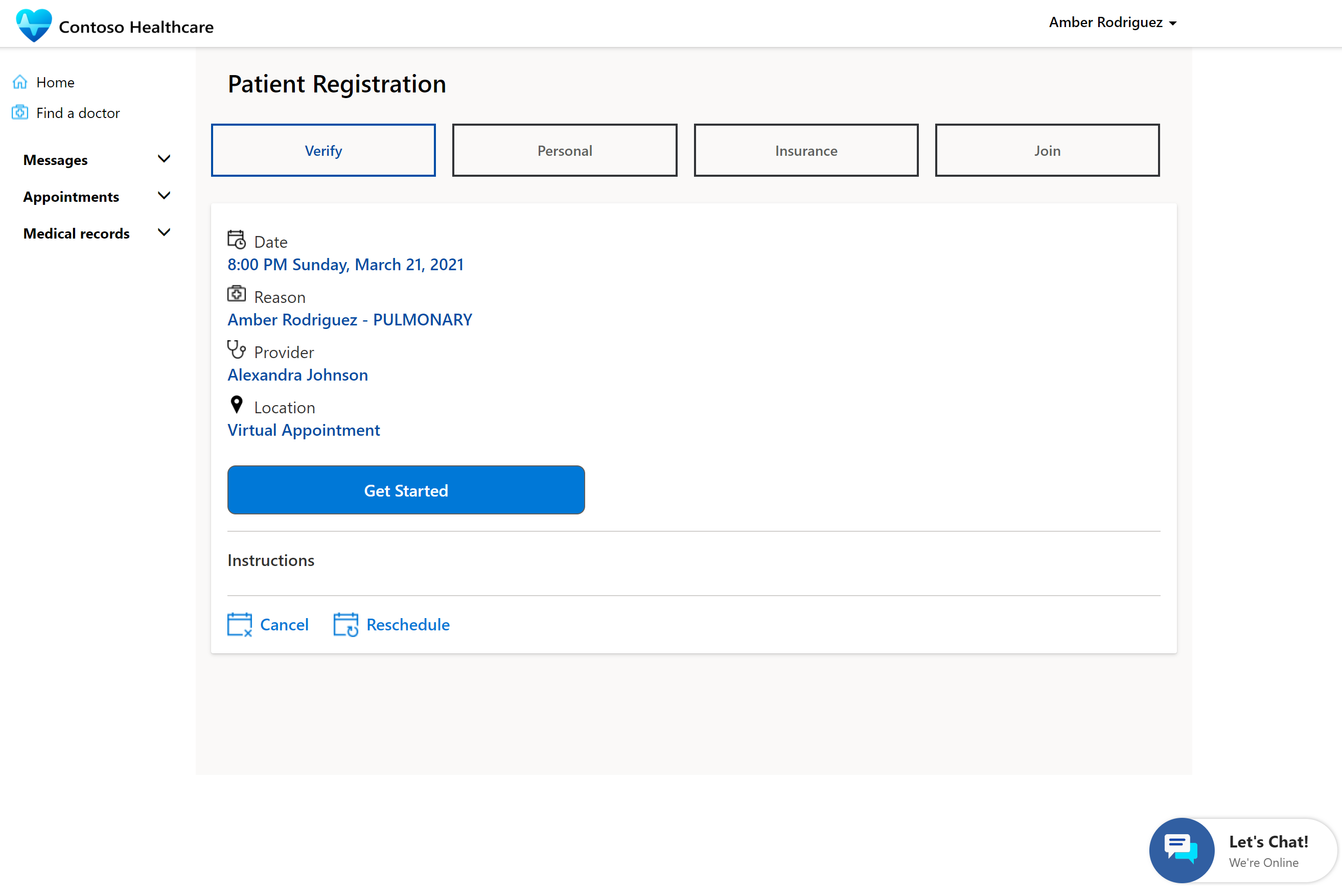1342x896 pixels.
Task: Select the Insurance registration tab
Action: pos(805,150)
